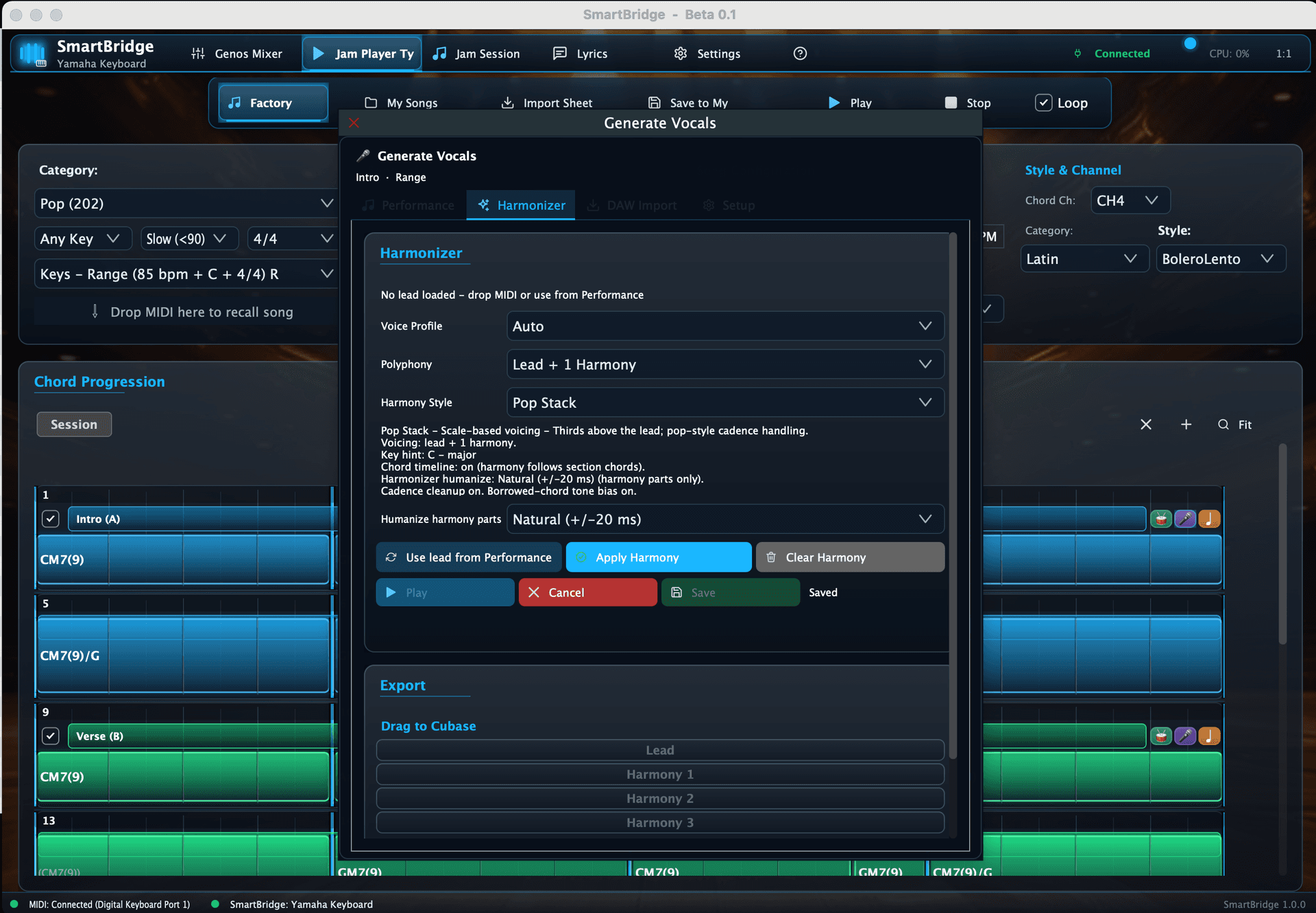Click the Drop MIDI here to recall song area
1316x913 pixels.
tap(186, 312)
